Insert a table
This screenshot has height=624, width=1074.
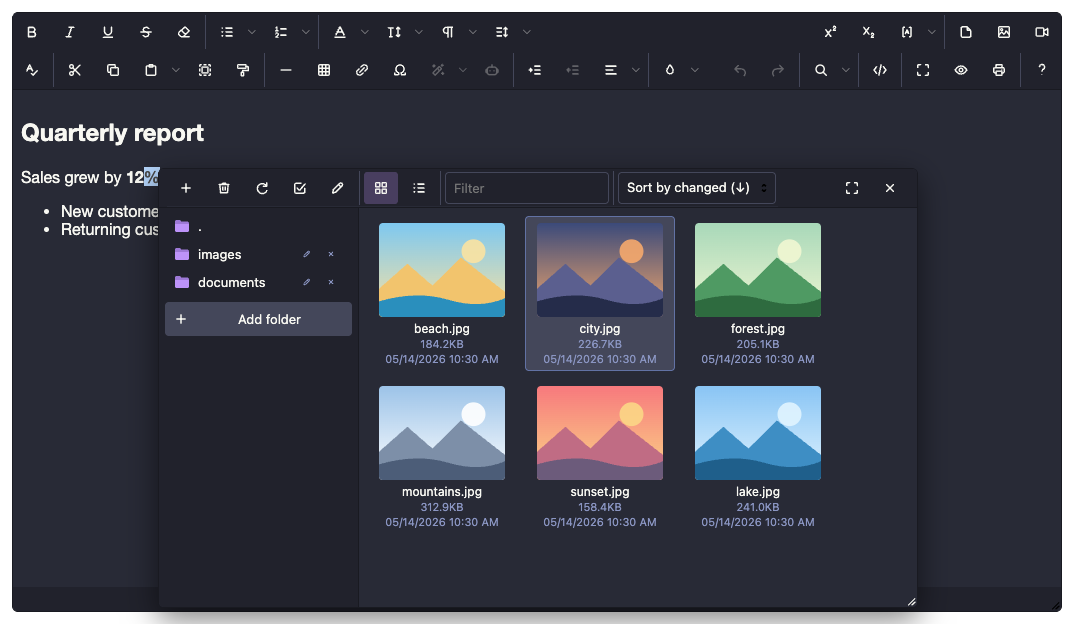tap(324, 70)
